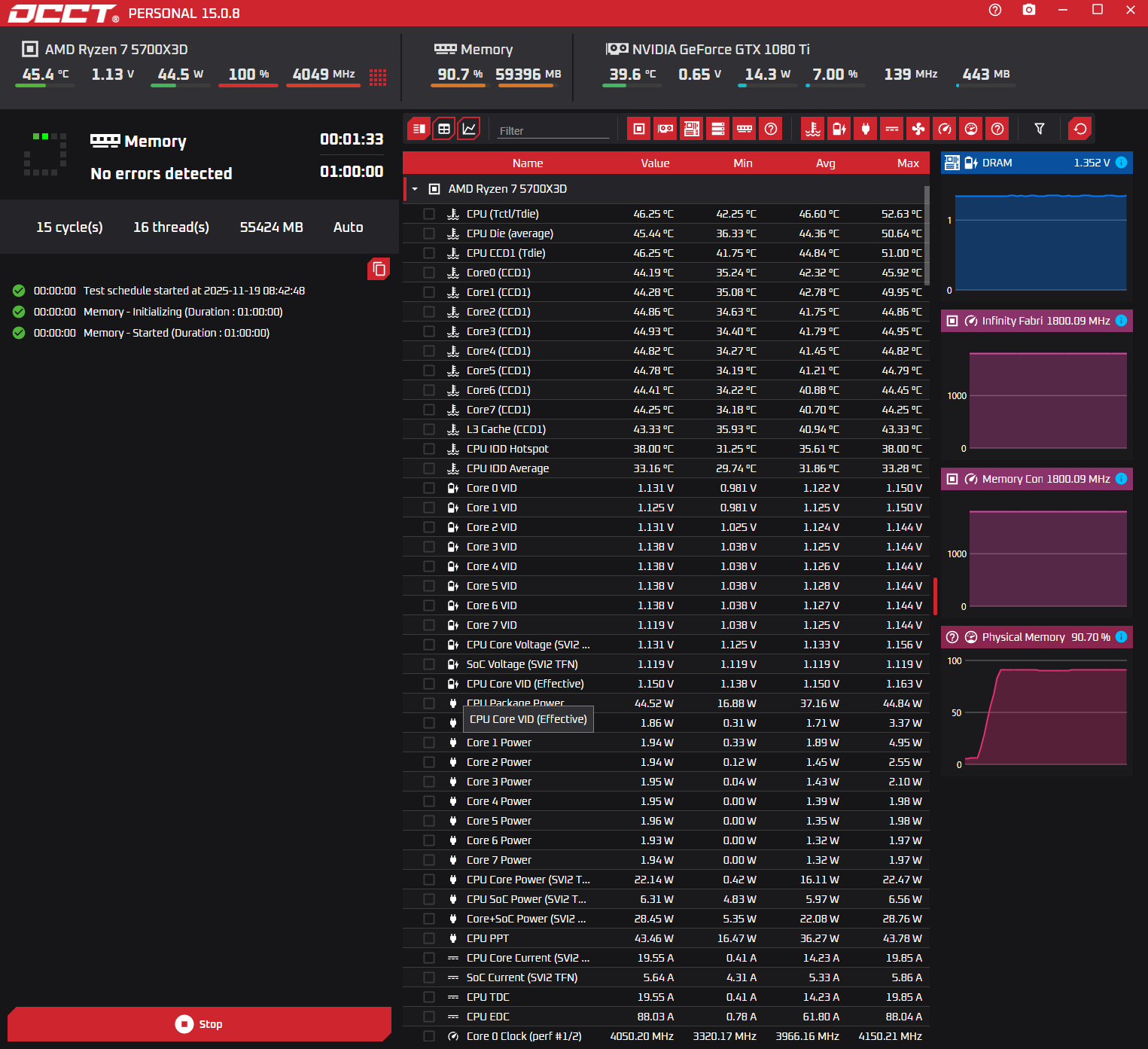Viewport: 1148px width, 1049px height.
Task: Take a screenshot with the camera icon
Action: pos(1029,10)
